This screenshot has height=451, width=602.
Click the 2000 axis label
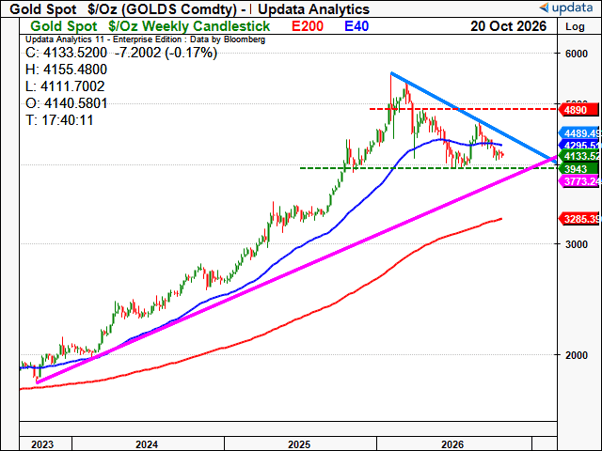coord(576,355)
